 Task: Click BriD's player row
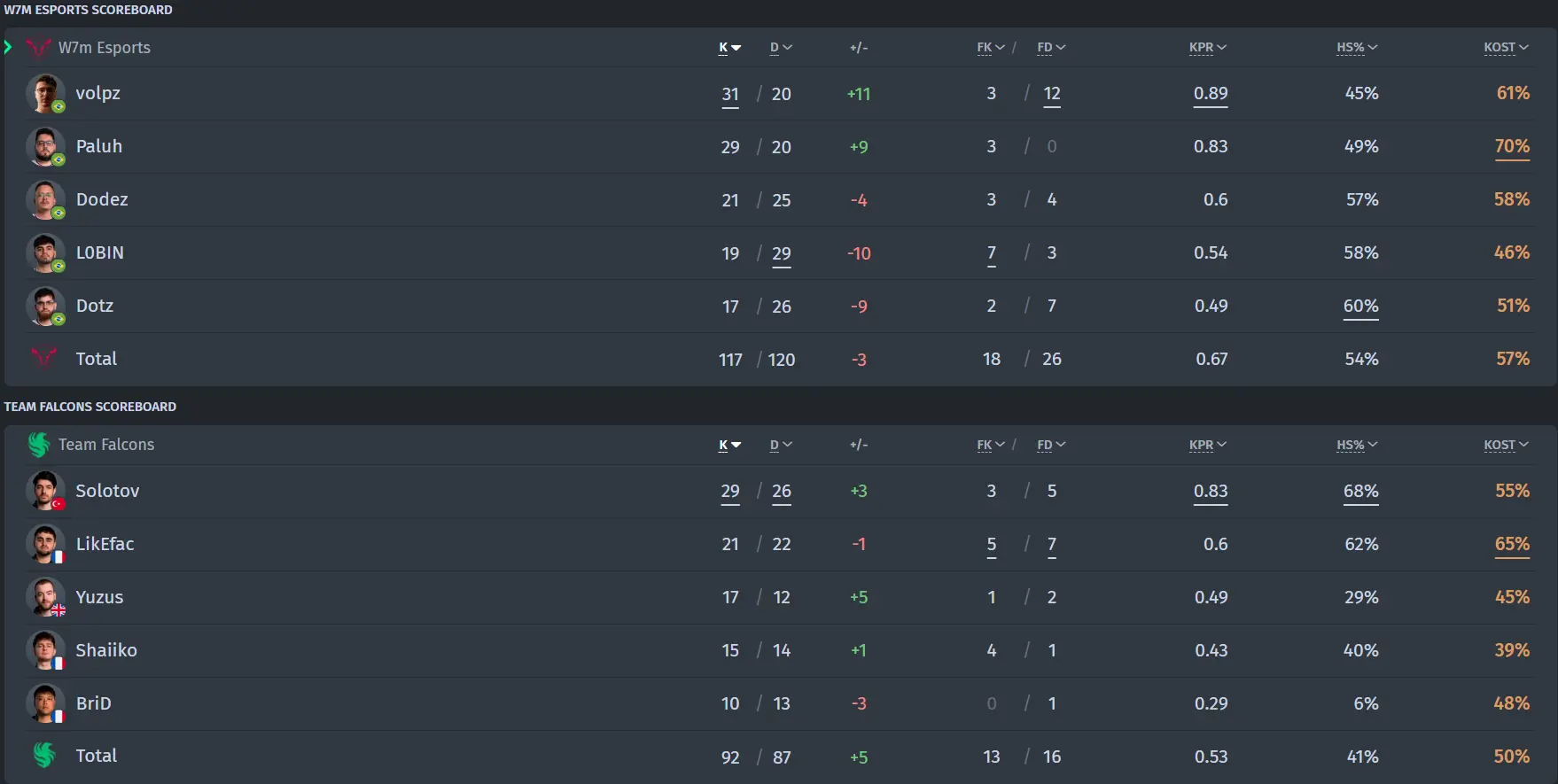(x=780, y=703)
